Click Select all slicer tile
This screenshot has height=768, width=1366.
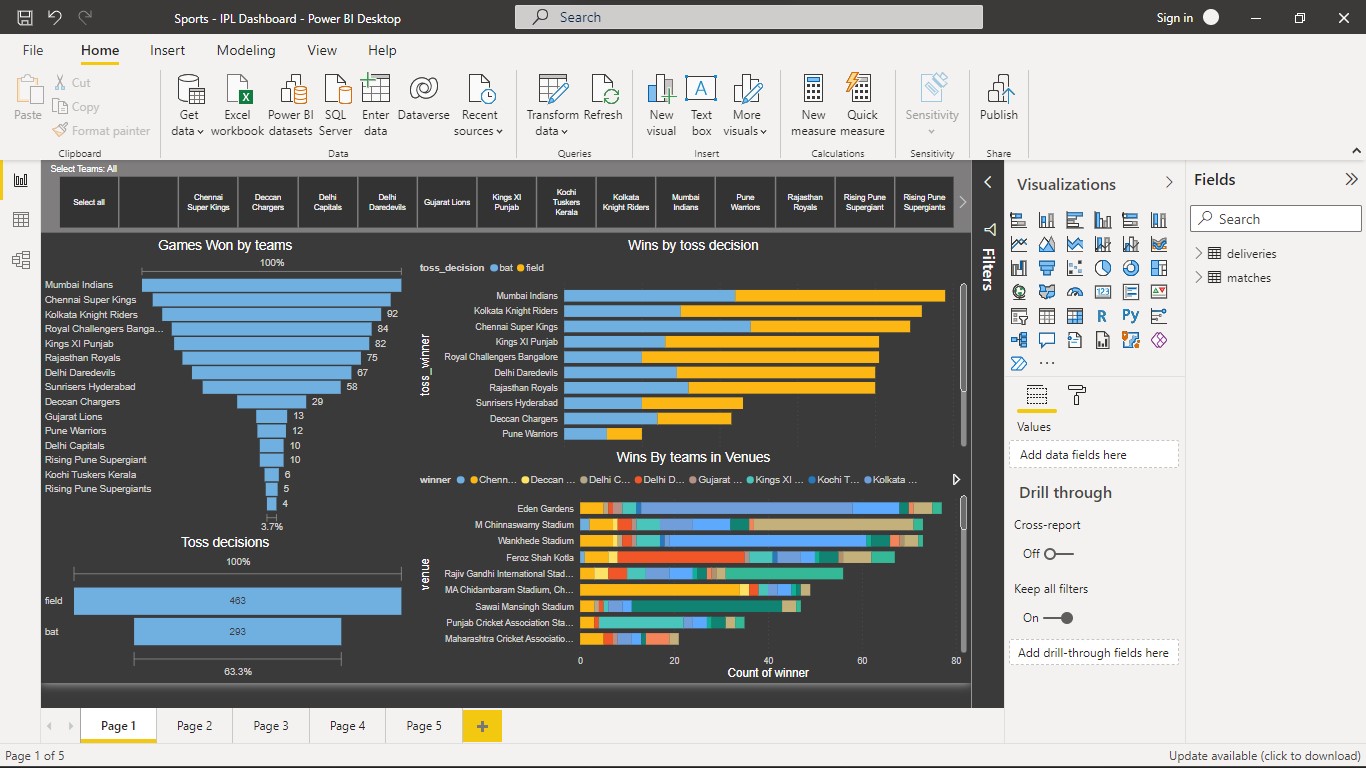88,202
